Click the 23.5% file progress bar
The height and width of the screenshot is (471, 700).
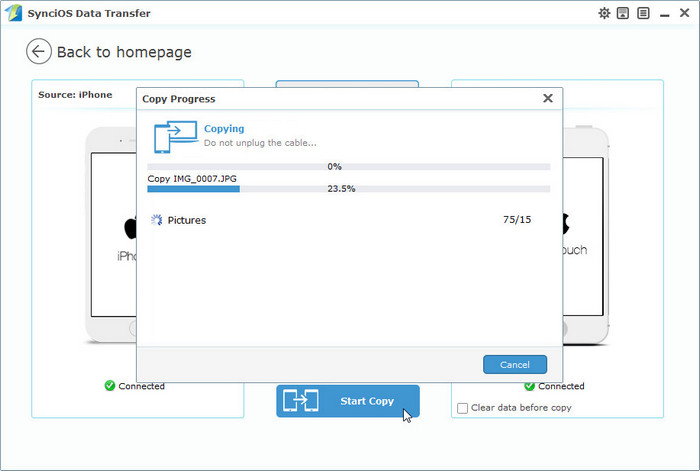coord(349,189)
